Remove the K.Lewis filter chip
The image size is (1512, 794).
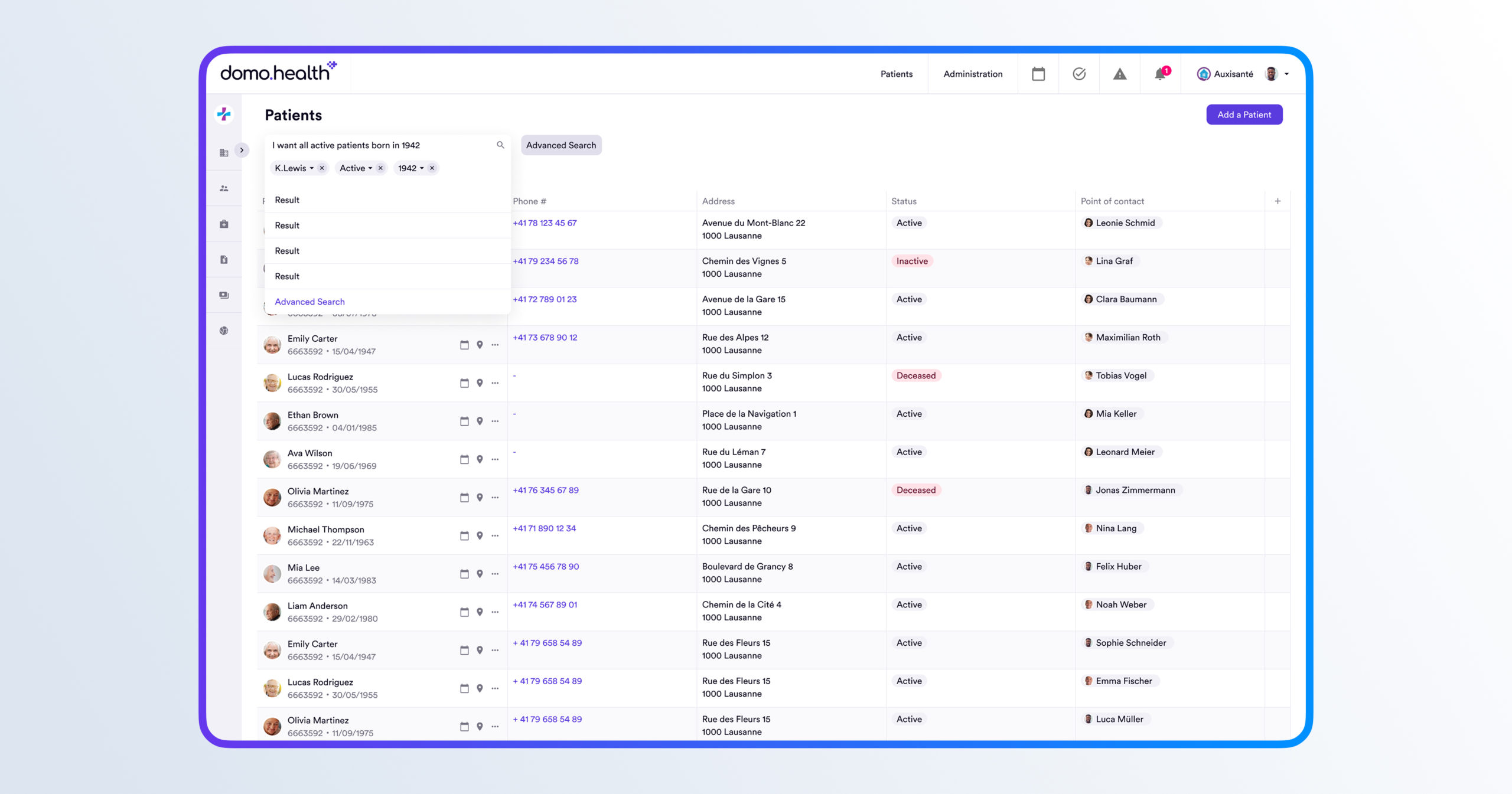click(x=322, y=168)
